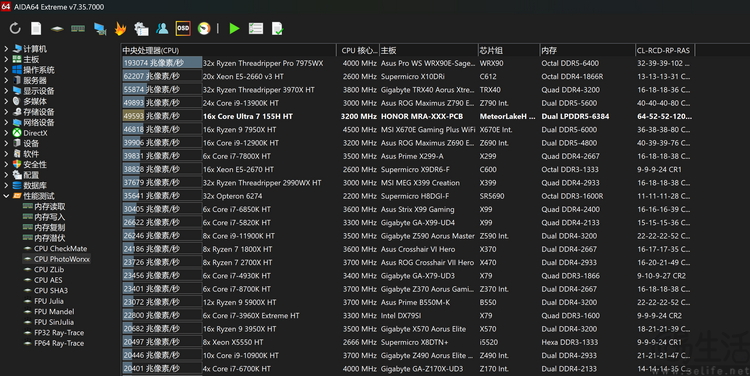Viewport: 750px width, 376px height.
Task: Select the 性能测试 benchmark tree icon
Action: coord(17,196)
